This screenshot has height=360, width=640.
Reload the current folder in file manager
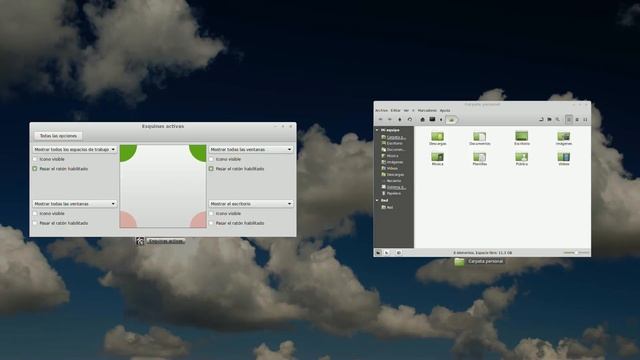coord(410,119)
